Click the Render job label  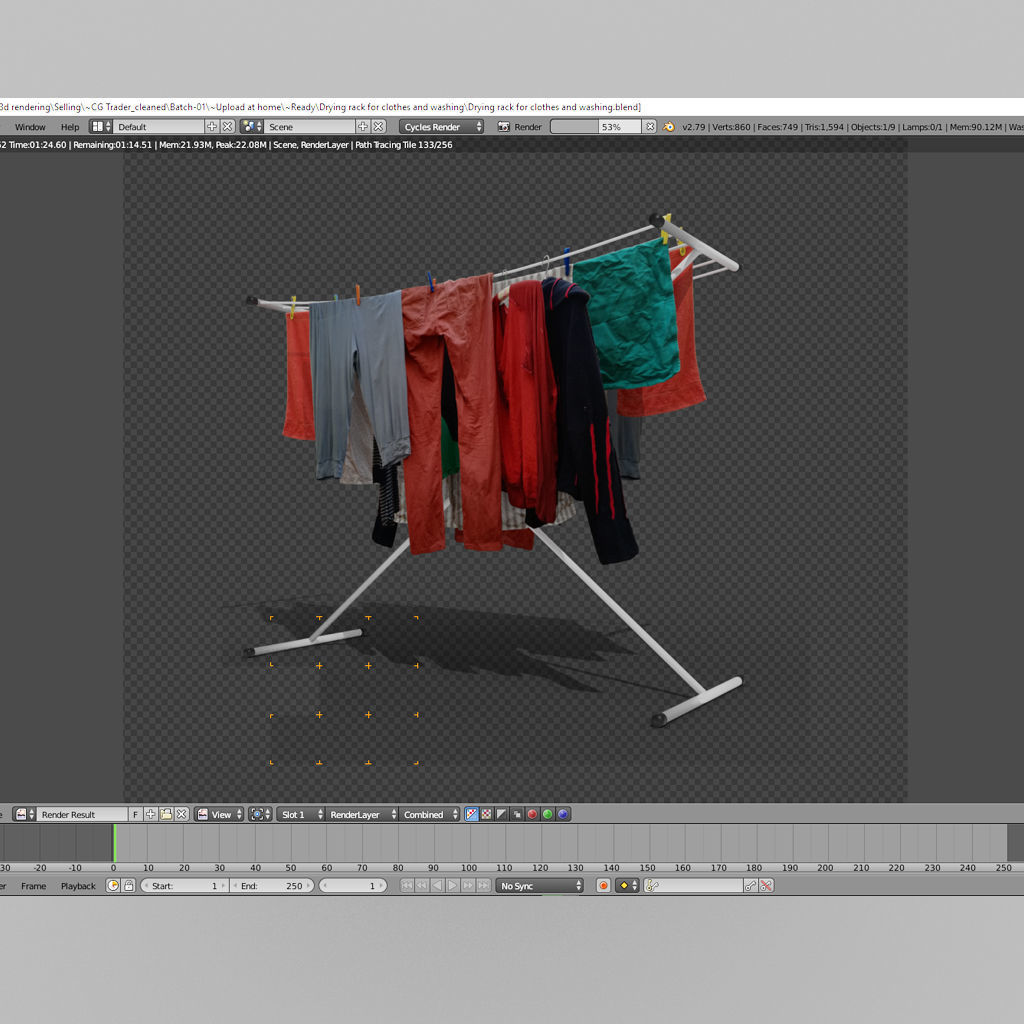(528, 127)
